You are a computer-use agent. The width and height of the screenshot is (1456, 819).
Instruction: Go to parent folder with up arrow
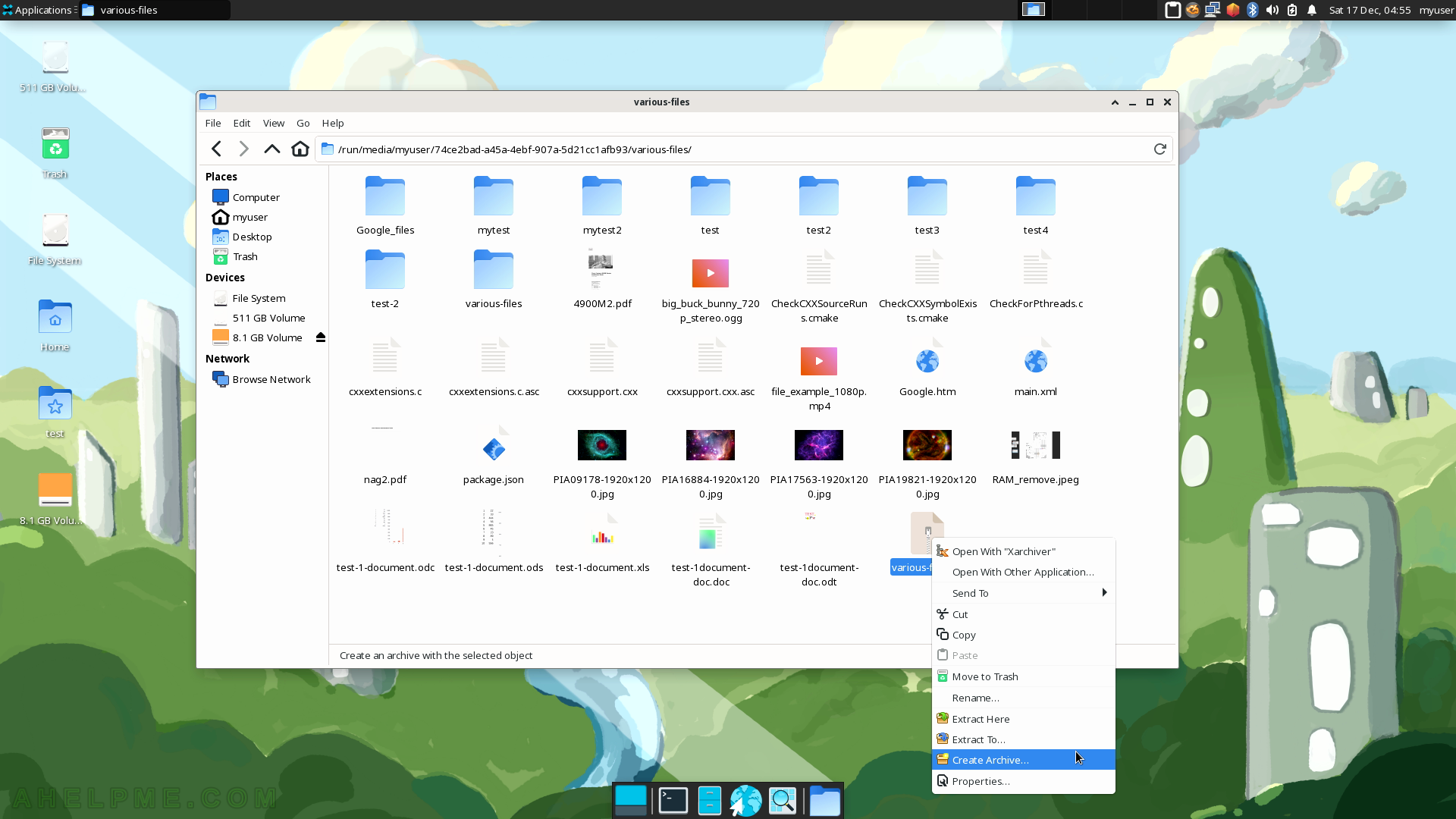[271, 149]
